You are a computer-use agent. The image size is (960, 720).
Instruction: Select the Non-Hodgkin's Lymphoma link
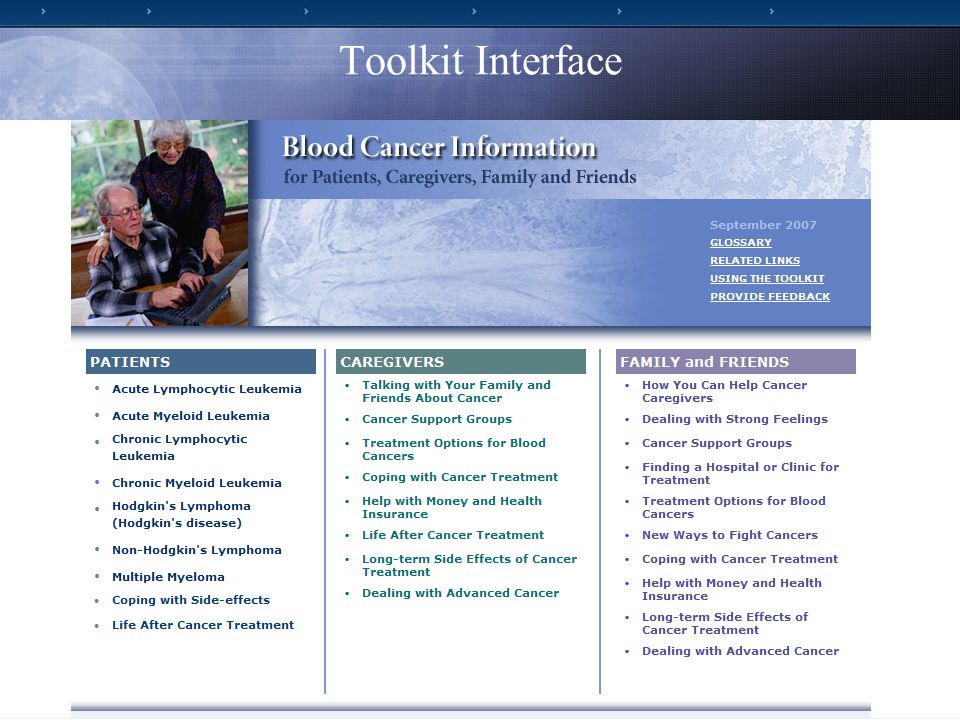[x=197, y=550]
